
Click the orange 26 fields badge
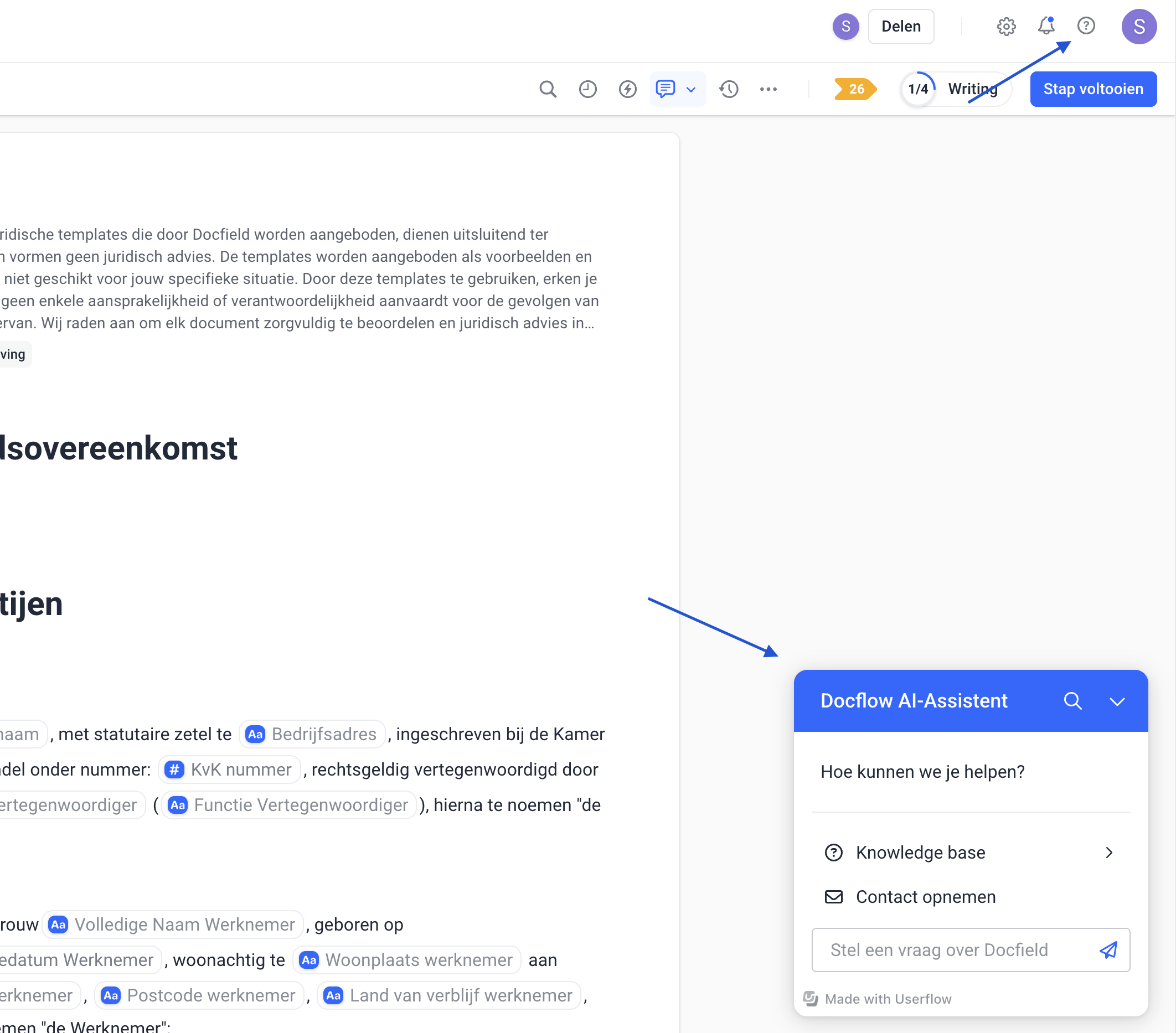(855, 89)
